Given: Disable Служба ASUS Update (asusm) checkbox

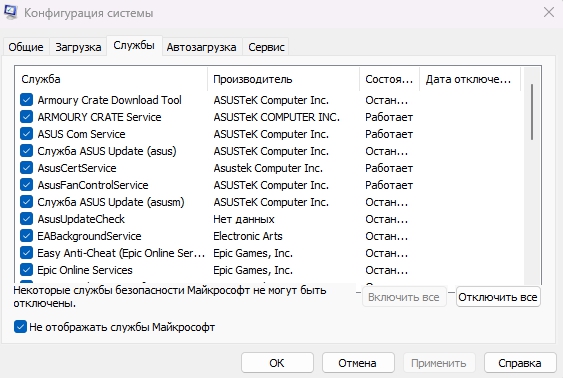Looking at the screenshot, I should pos(27,201).
